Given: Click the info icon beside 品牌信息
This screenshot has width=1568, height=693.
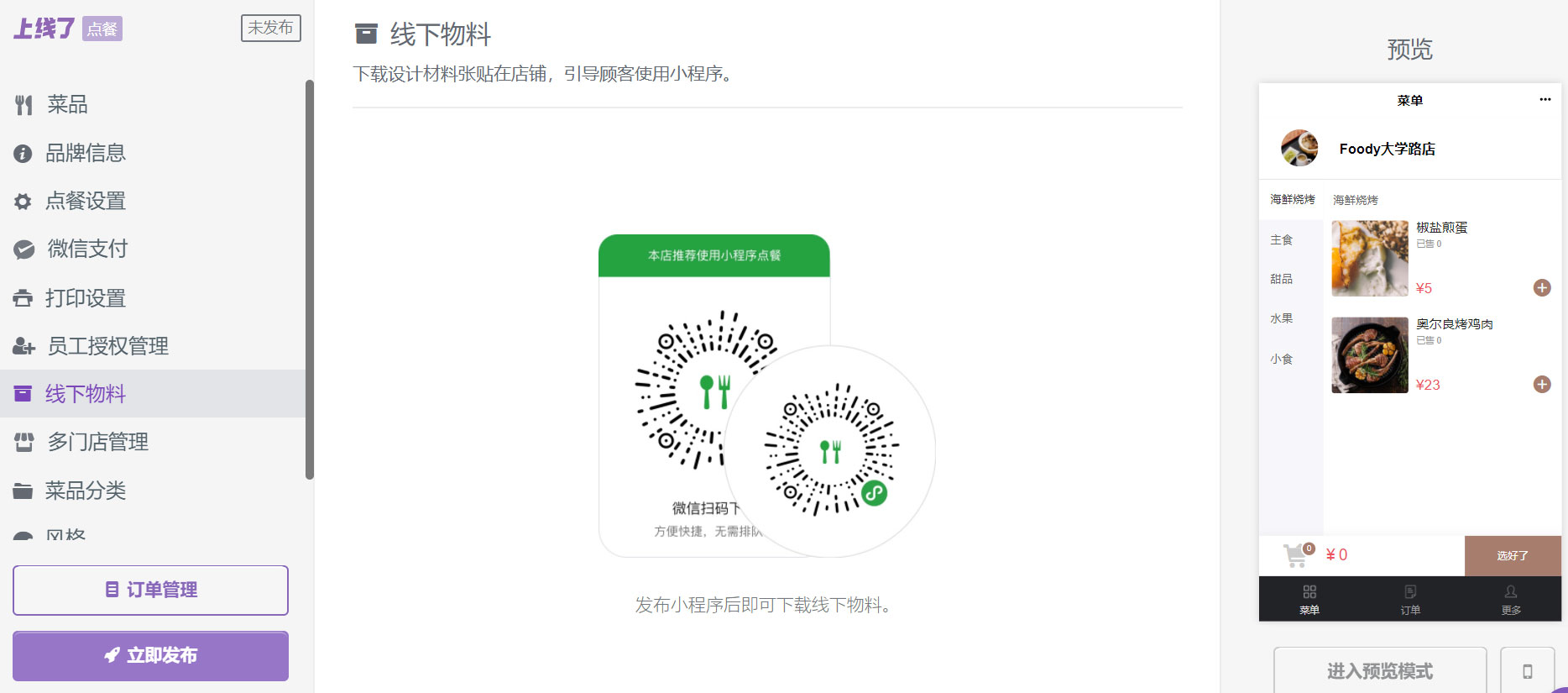Looking at the screenshot, I should tap(23, 154).
